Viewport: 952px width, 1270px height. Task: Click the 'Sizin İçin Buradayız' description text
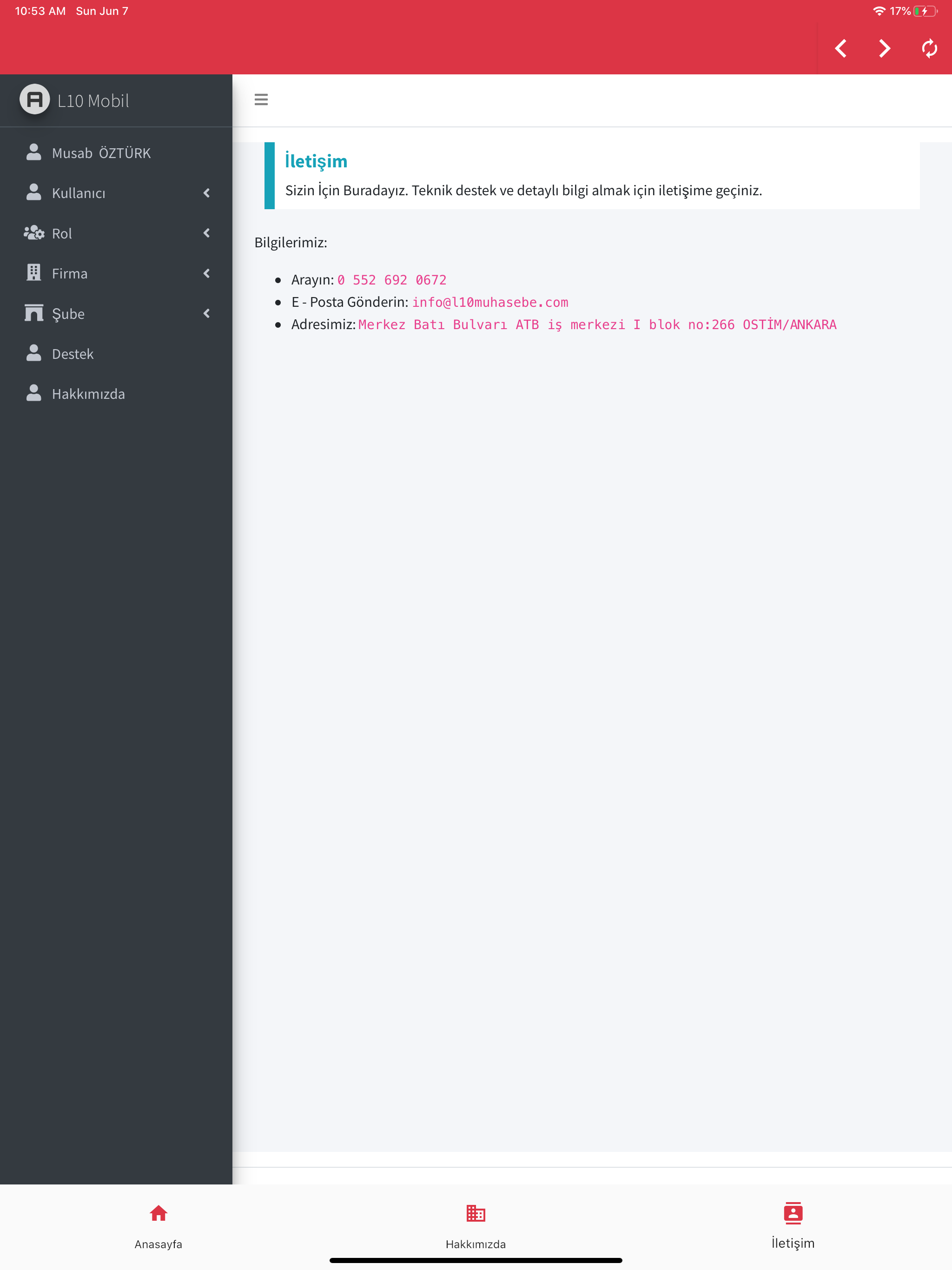tap(524, 190)
